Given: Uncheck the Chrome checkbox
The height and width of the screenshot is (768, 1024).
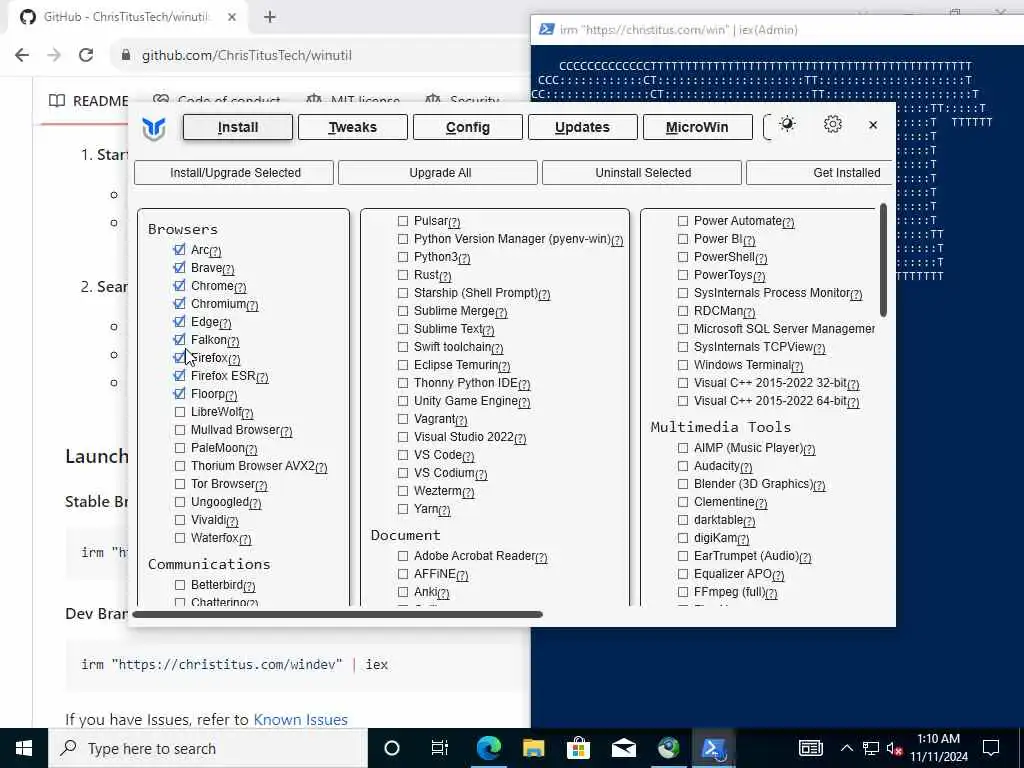Looking at the screenshot, I should click(x=180, y=285).
